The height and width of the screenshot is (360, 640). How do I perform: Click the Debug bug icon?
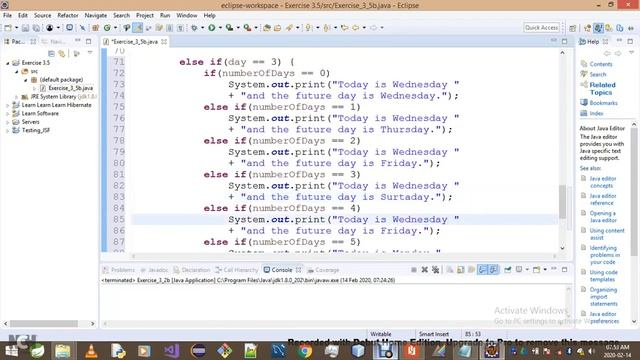[194, 28]
